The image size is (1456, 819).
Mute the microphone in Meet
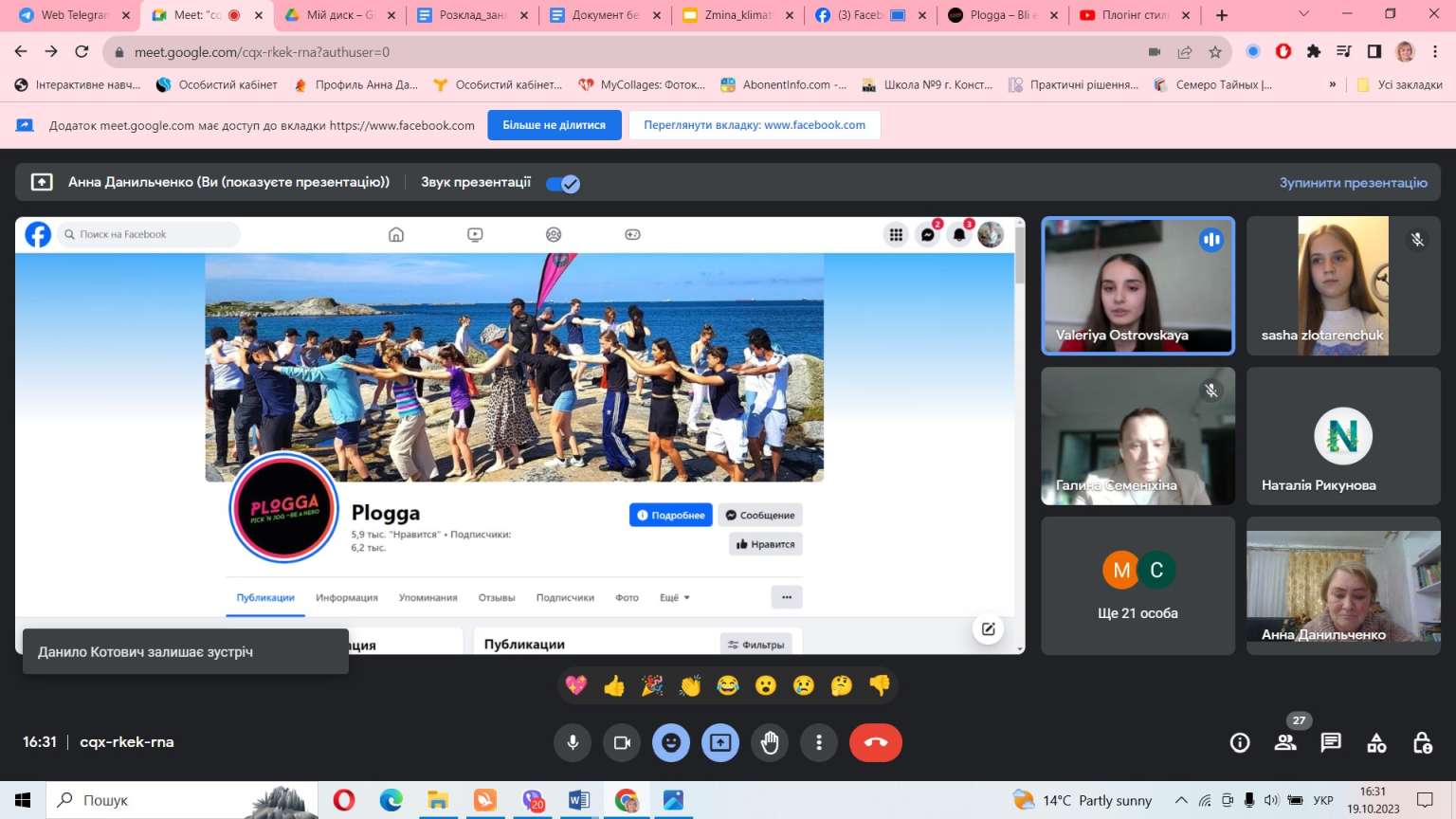(573, 743)
